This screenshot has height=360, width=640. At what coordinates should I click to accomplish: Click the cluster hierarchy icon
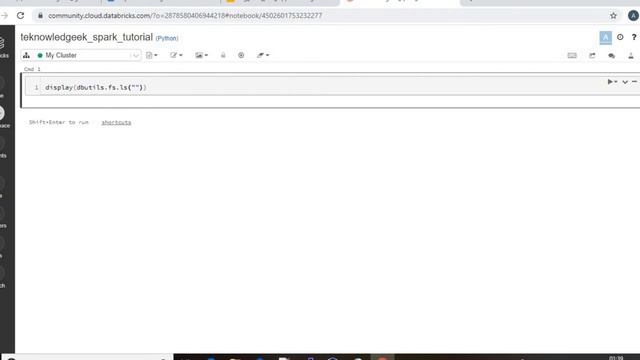pyautogui.click(x=27, y=55)
